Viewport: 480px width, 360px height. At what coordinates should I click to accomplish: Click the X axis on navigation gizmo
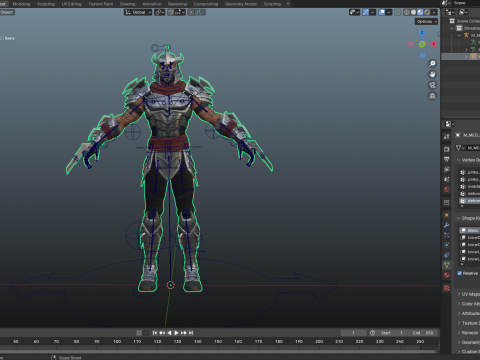click(434, 44)
